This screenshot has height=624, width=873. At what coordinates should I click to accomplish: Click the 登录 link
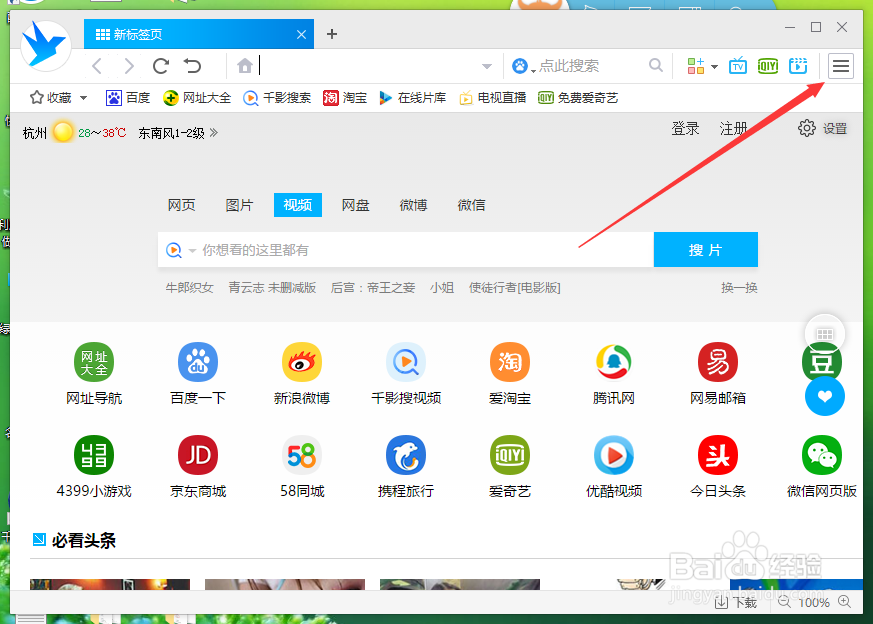click(685, 129)
